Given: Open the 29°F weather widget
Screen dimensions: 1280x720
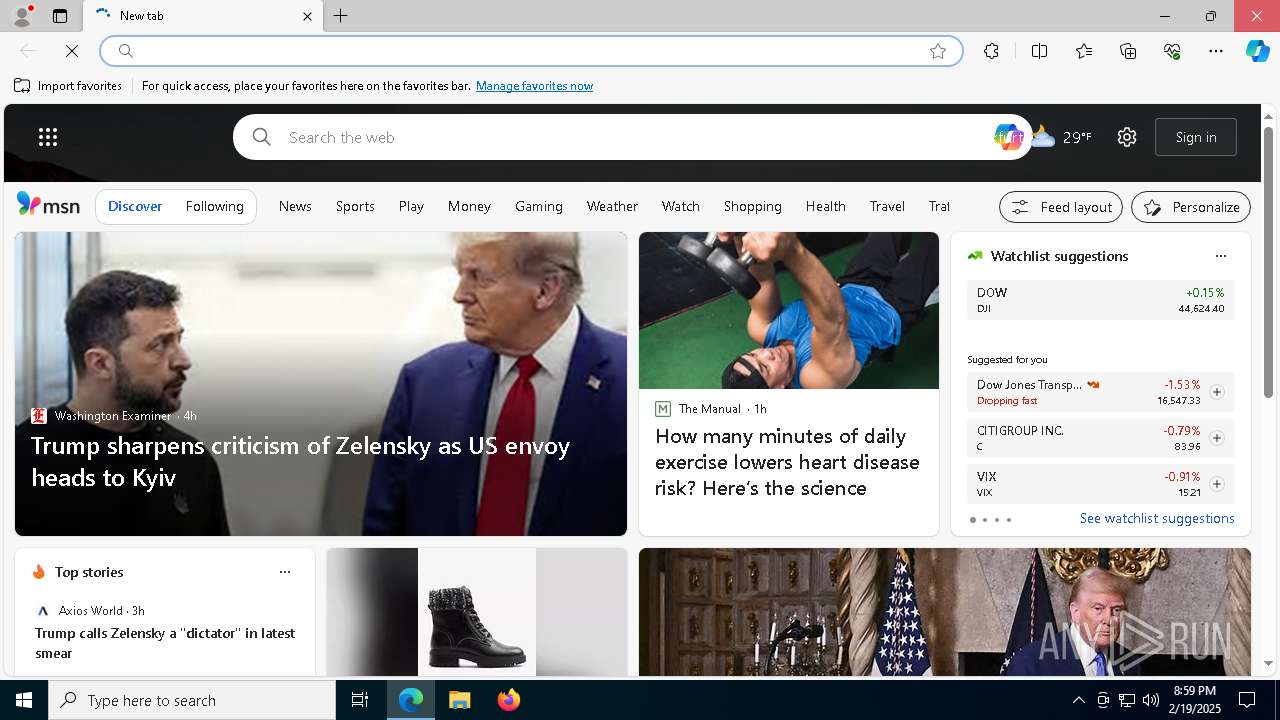Looking at the screenshot, I should point(1062,137).
